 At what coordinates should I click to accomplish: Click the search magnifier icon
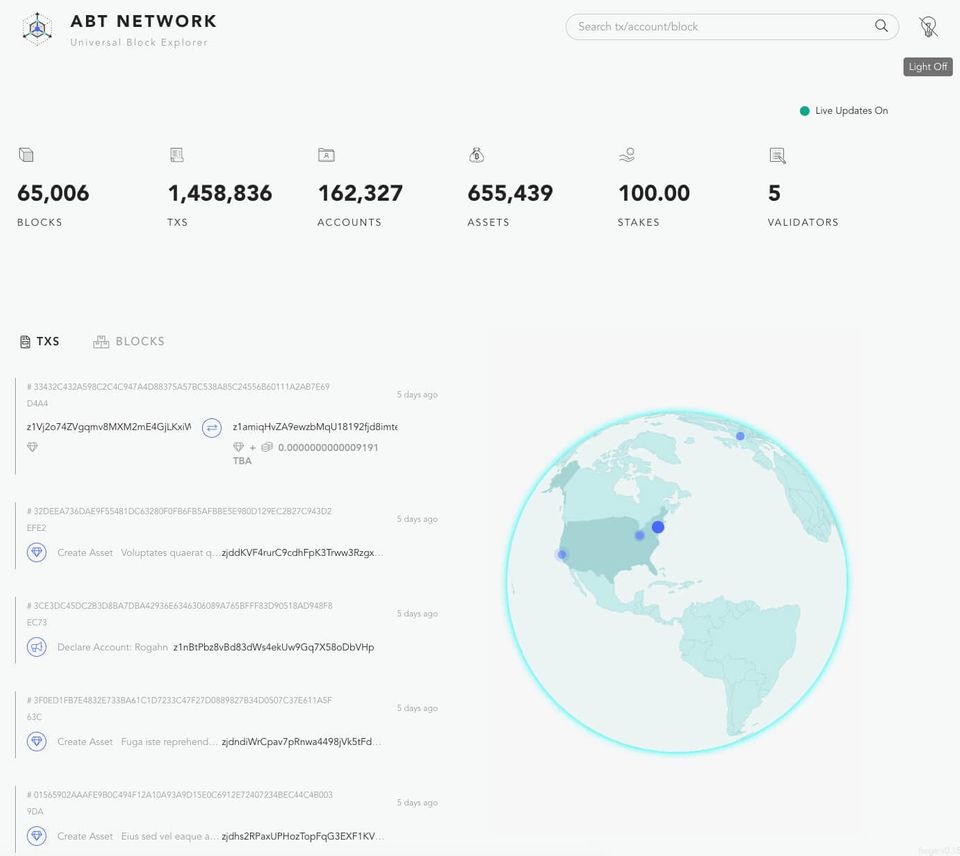(881, 26)
